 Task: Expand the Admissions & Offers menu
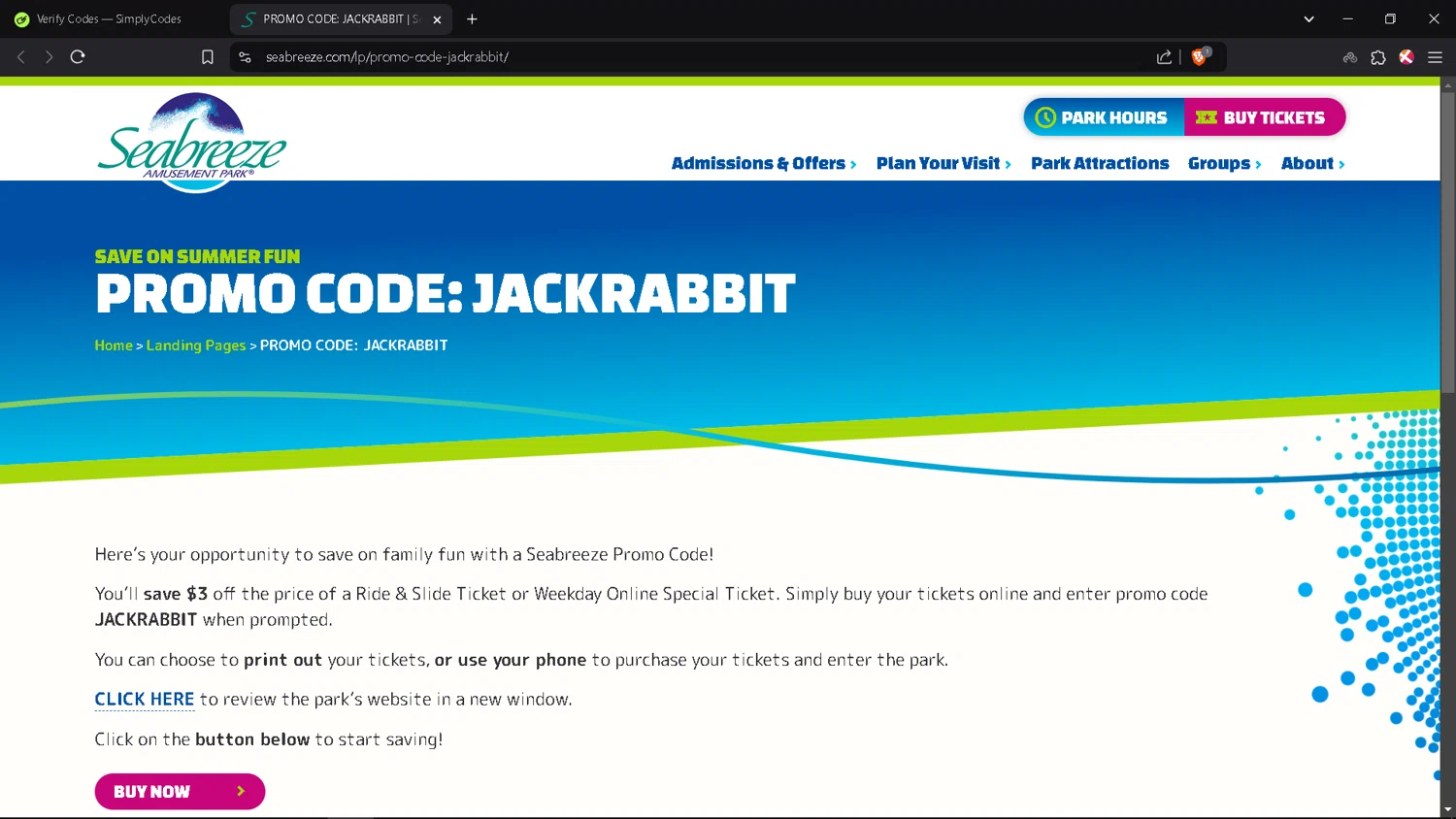point(764,163)
